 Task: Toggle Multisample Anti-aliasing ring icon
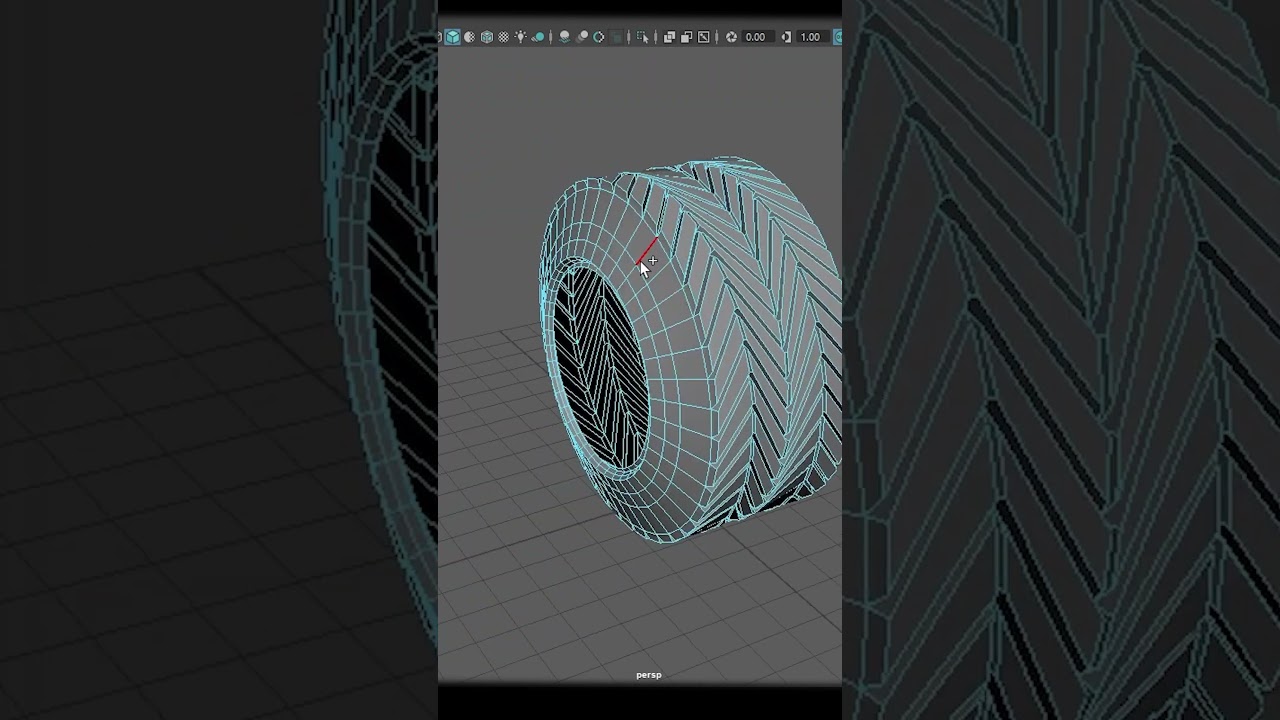click(598, 37)
